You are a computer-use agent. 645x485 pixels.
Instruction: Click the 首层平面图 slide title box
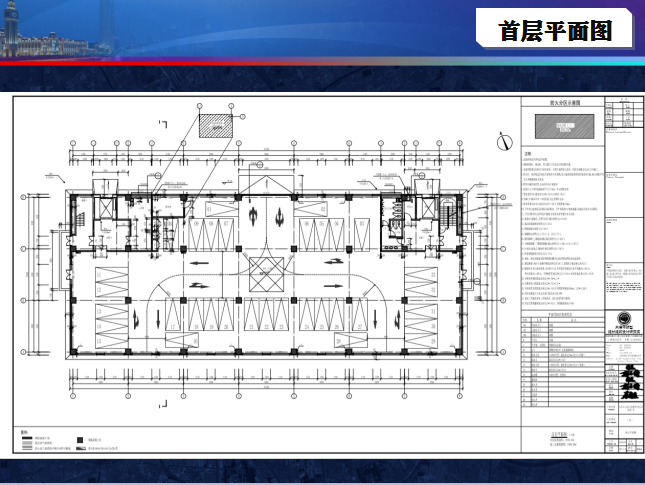click(x=554, y=30)
